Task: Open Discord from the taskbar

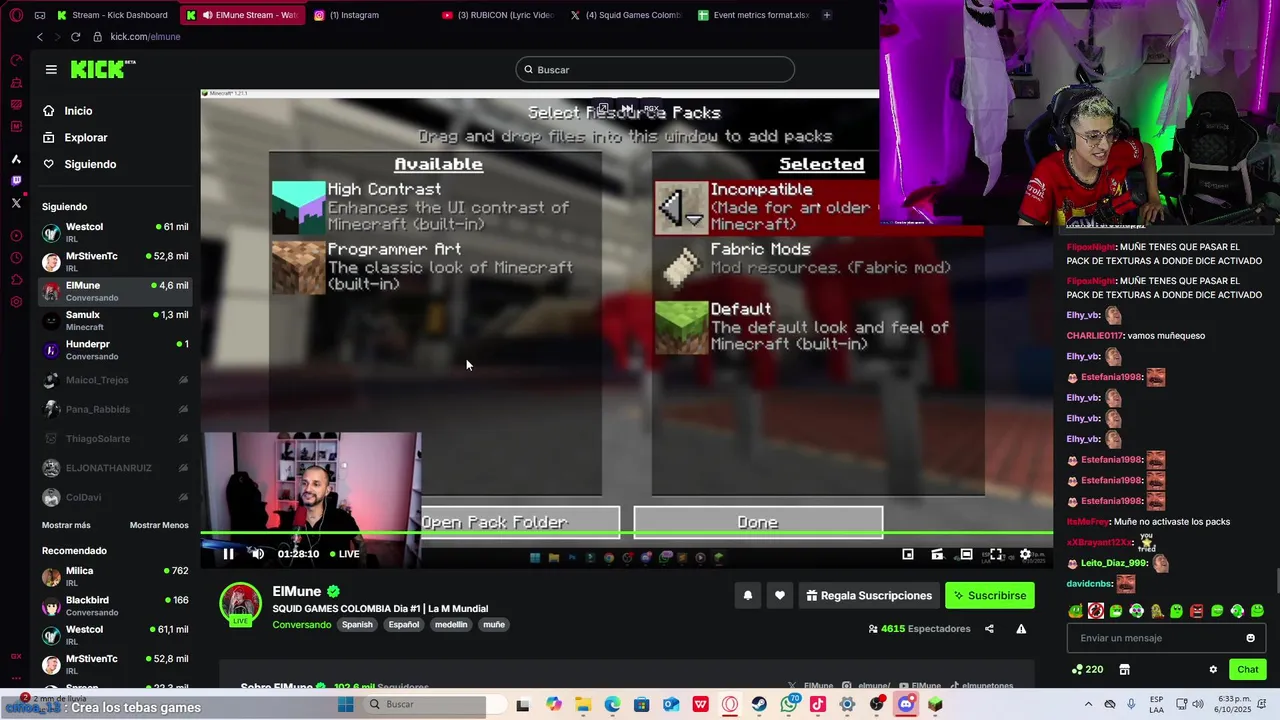Action: 906,704
